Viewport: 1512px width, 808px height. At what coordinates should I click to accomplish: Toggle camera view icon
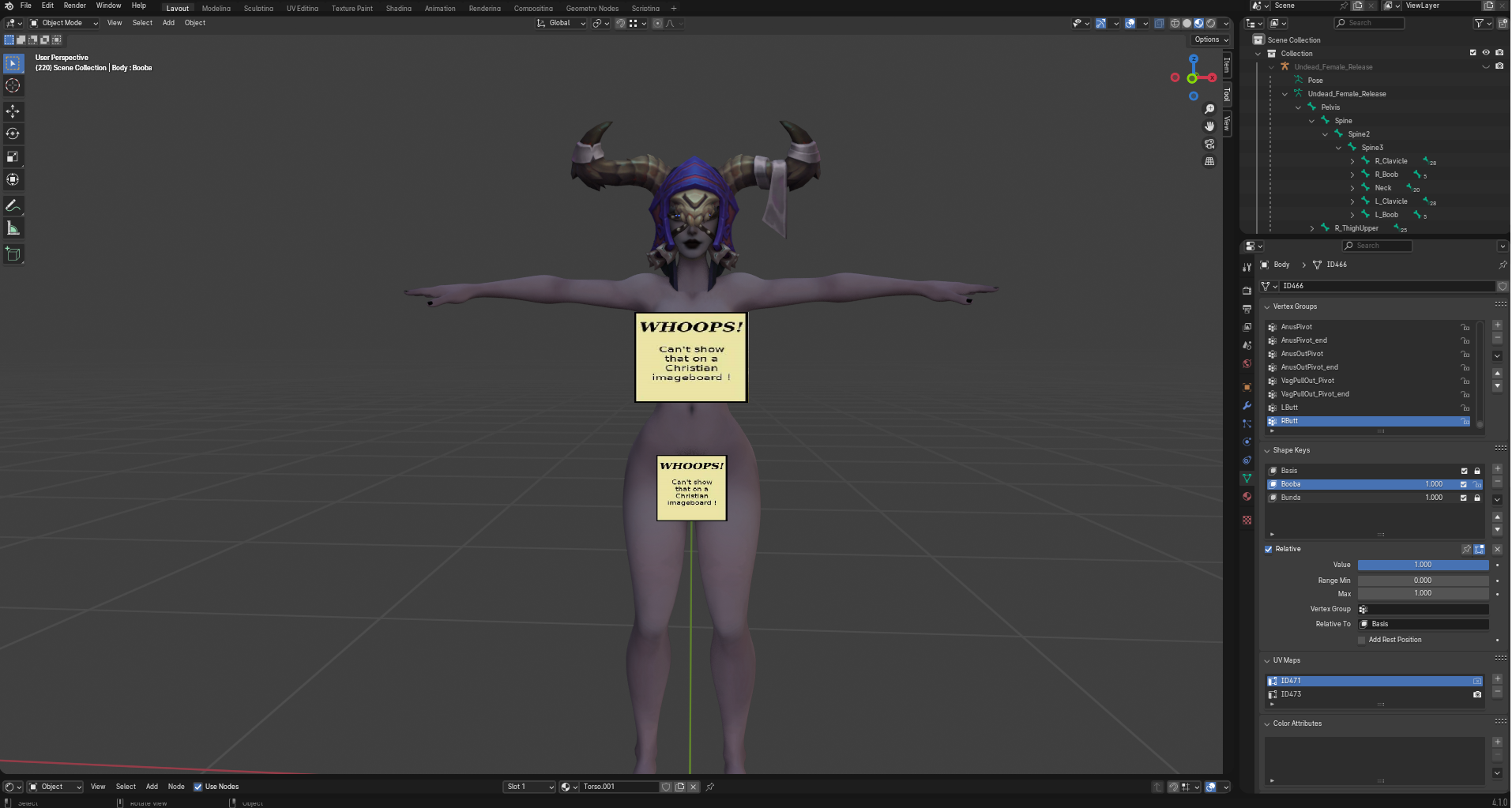[x=1209, y=144]
